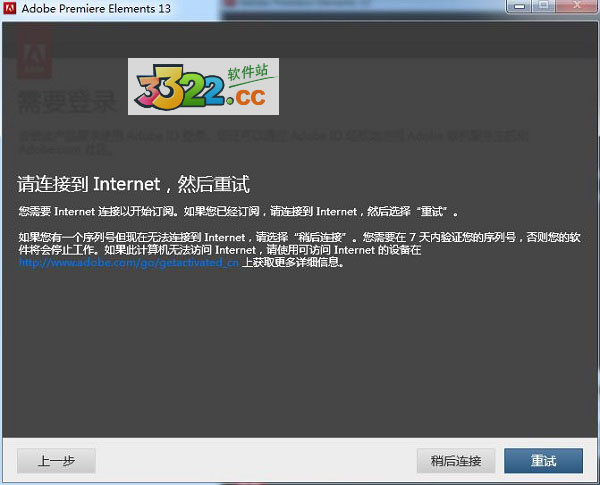Go back with the 上一步 button
The width and height of the screenshot is (600, 485).
56,461
